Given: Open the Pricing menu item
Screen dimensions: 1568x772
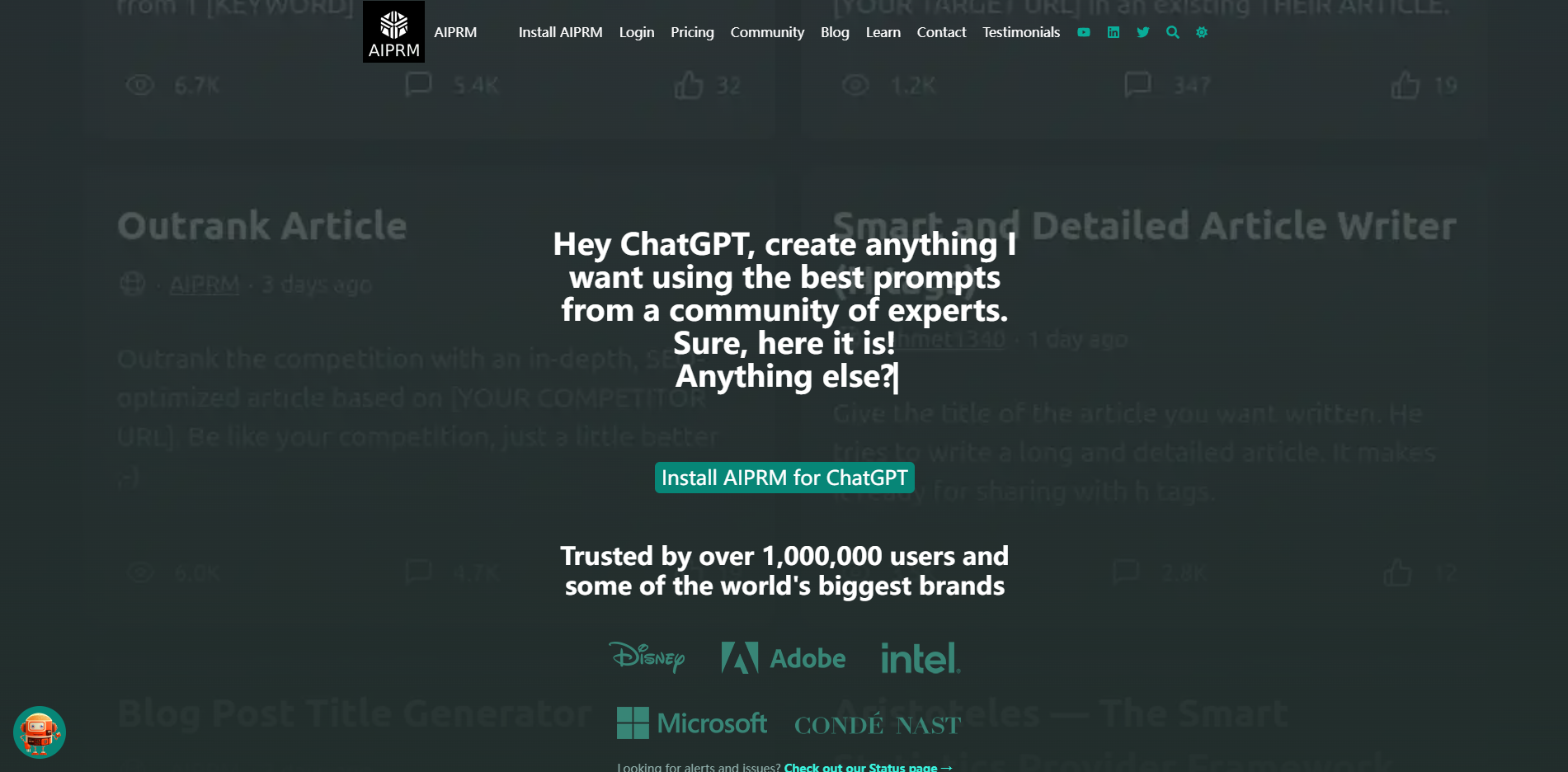Looking at the screenshot, I should click(x=692, y=32).
